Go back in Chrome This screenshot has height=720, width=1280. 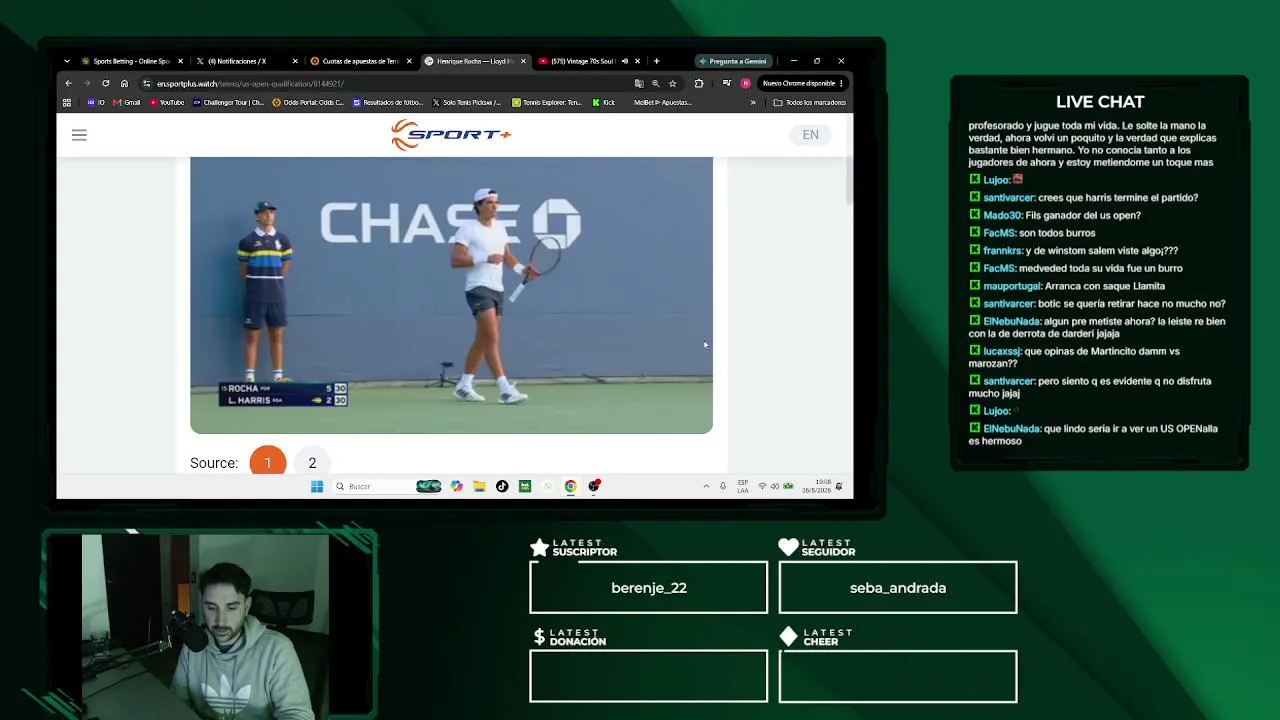point(68,83)
